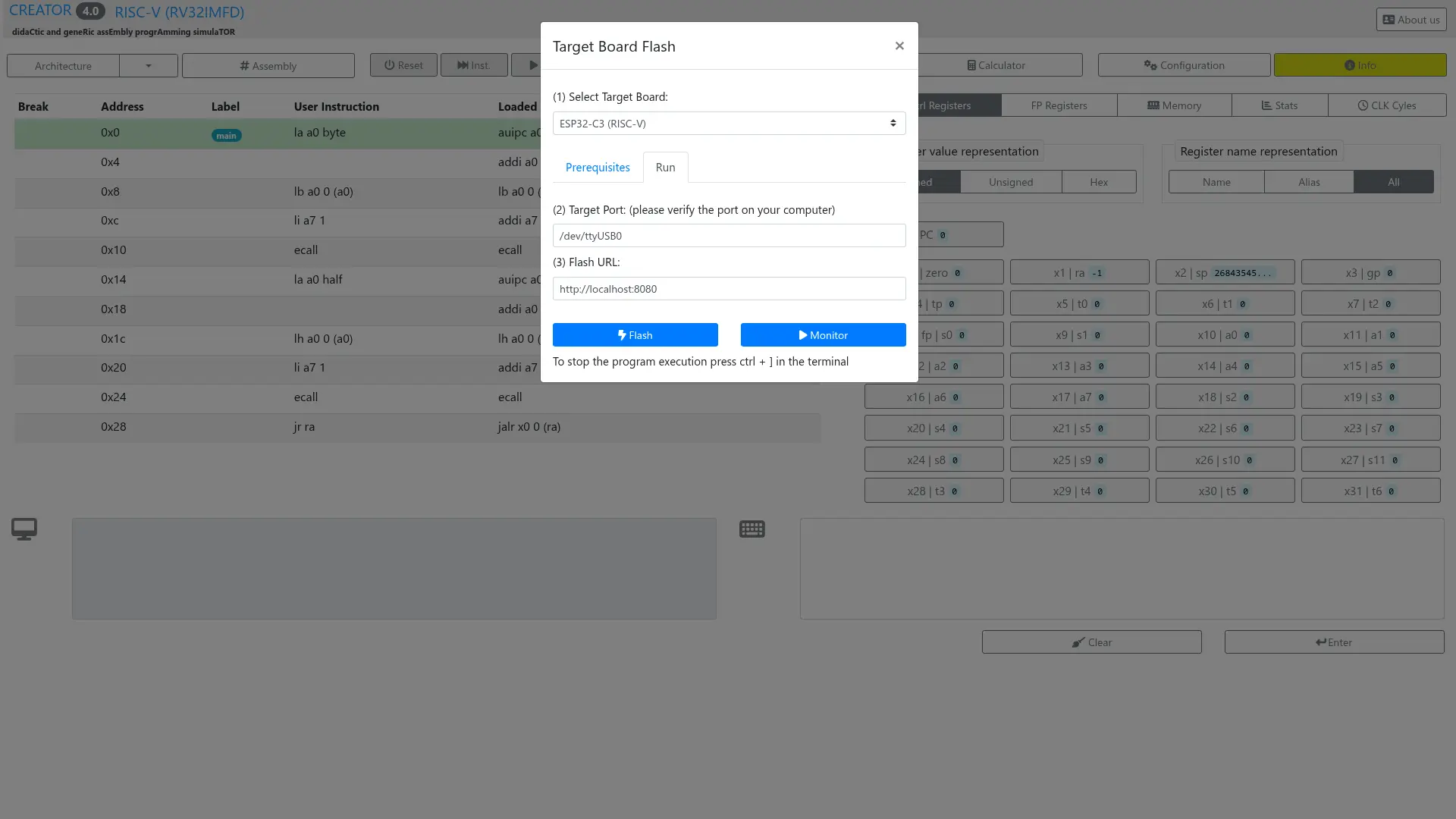This screenshot has width=1456, height=819.
Task: Open the Stats tab
Action: tap(1279, 105)
